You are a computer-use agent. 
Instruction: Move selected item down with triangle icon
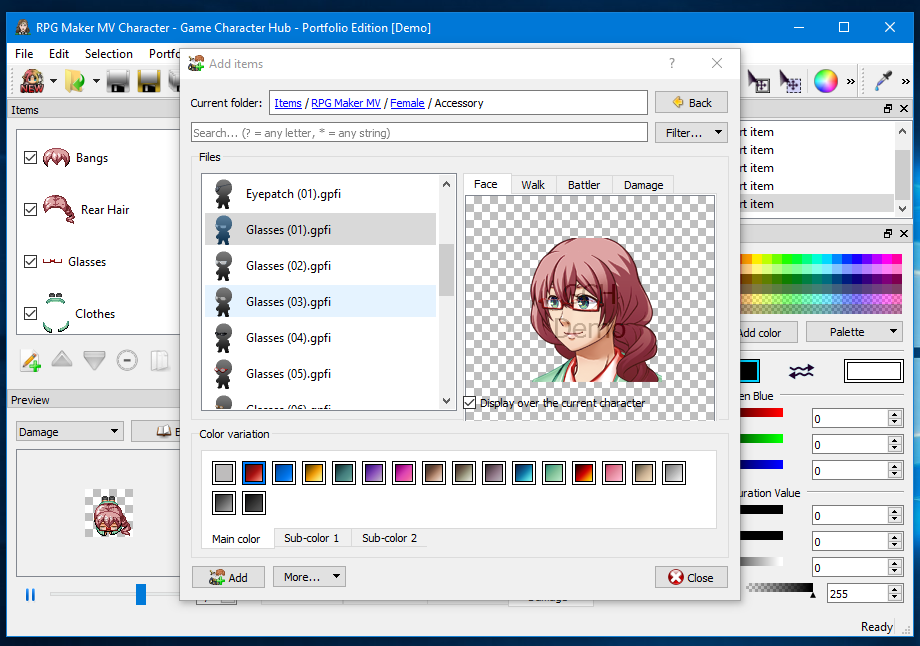[x=94, y=360]
